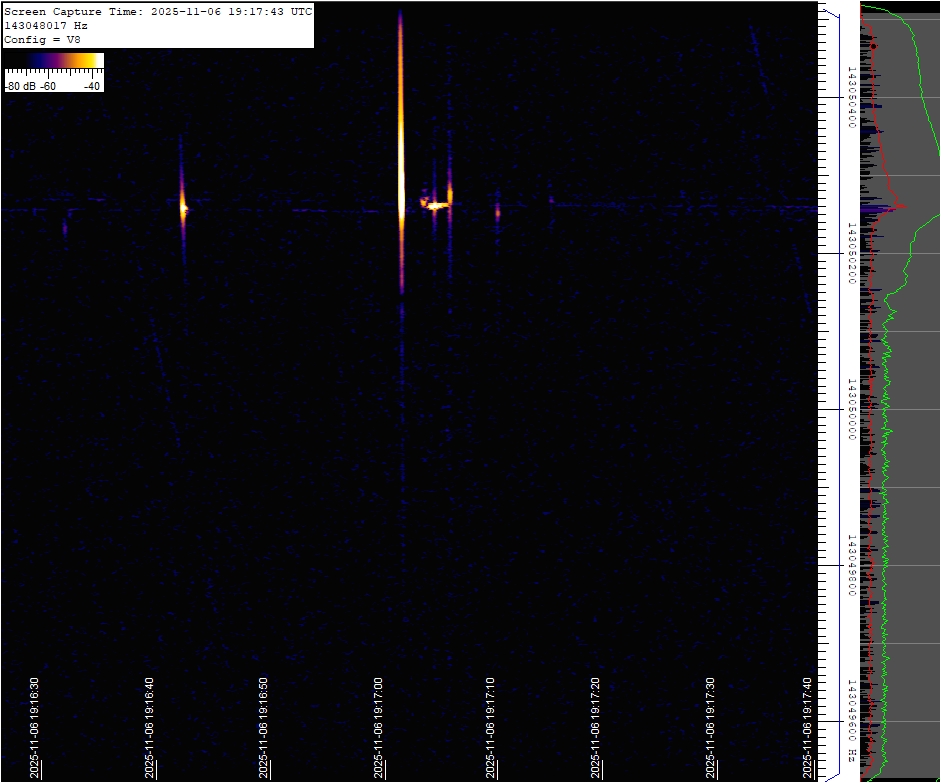Click the red peak in the spectrum panel
Viewport: 941px width, 783px height.
click(900, 207)
